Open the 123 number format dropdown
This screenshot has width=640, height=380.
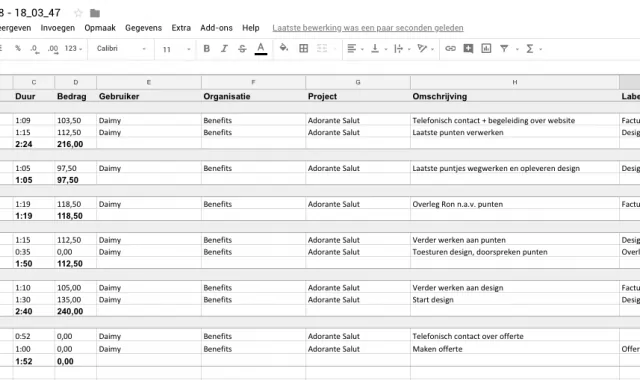73,49
